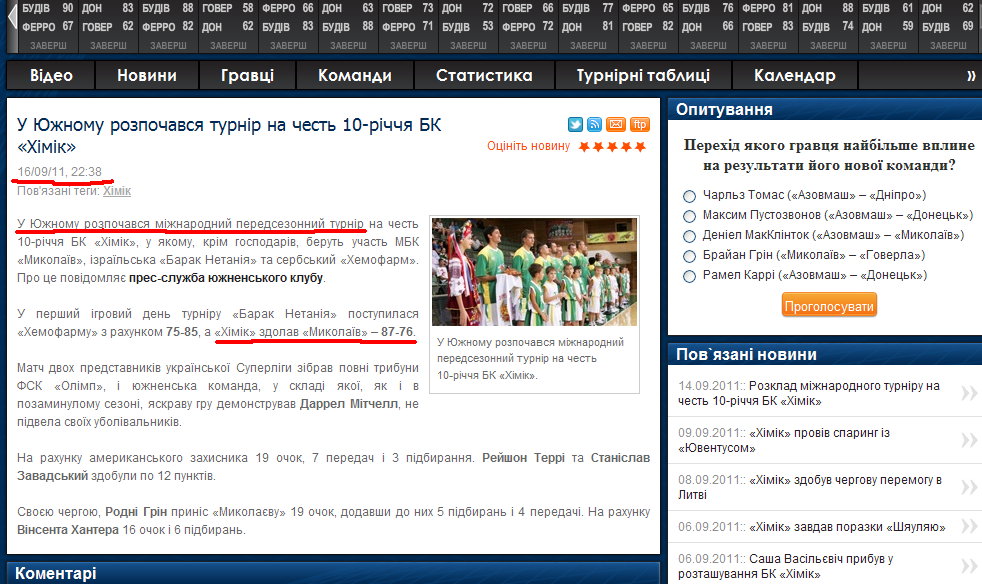Image resolution: width=982 pixels, height=584 pixels.
Task: Open ticker game ГОВЕР 58 ДОН 62
Action: [227, 26]
